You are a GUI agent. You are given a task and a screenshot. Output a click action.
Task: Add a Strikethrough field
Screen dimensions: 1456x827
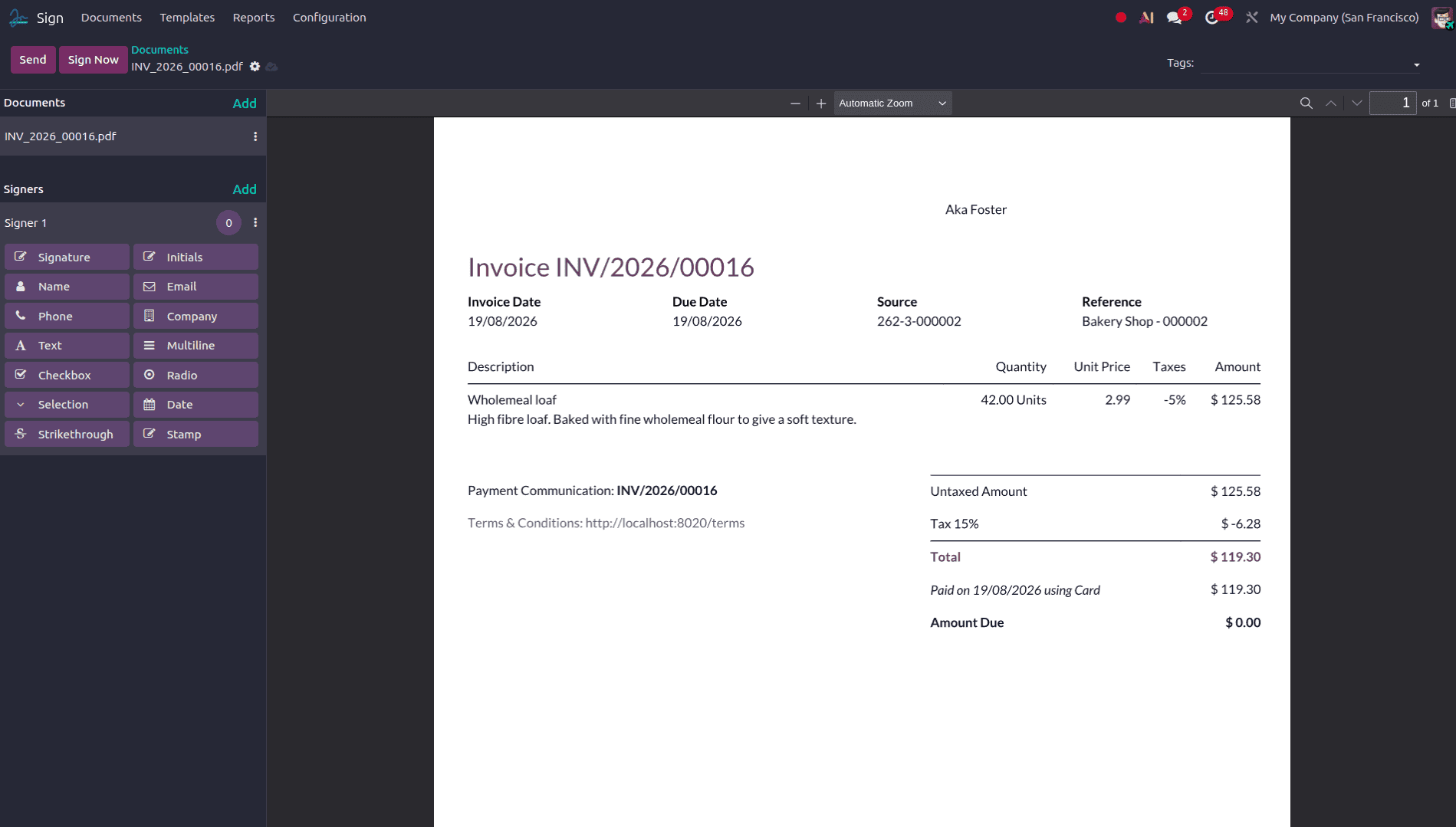coord(67,434)
